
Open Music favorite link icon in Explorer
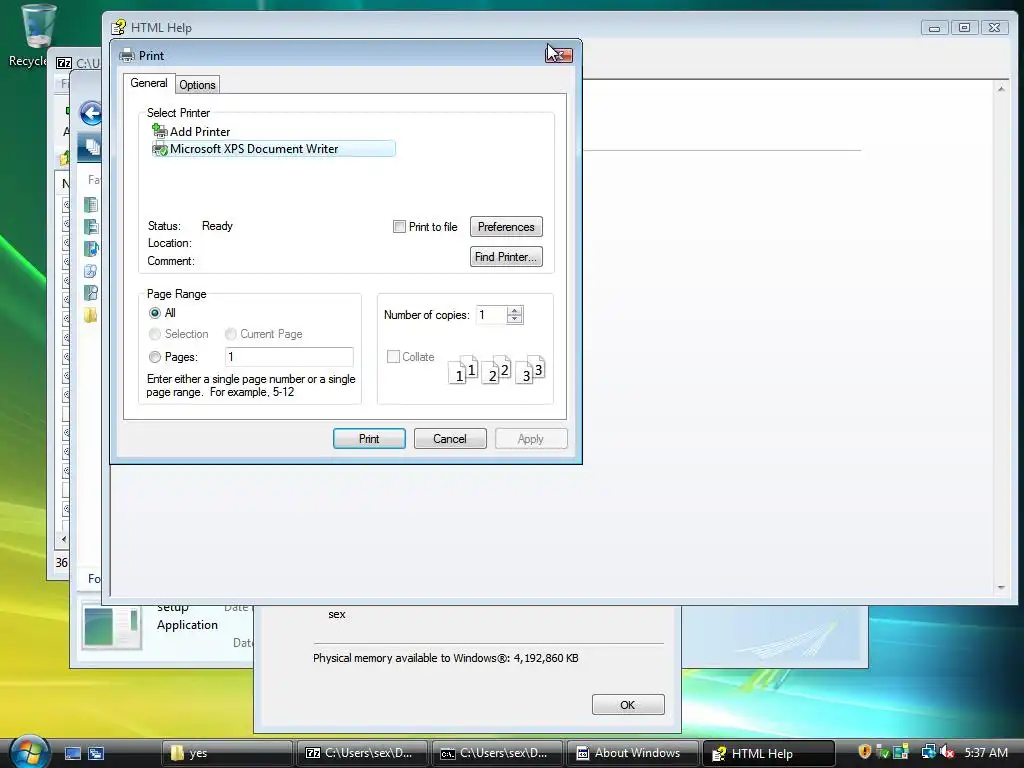(91, 249)
